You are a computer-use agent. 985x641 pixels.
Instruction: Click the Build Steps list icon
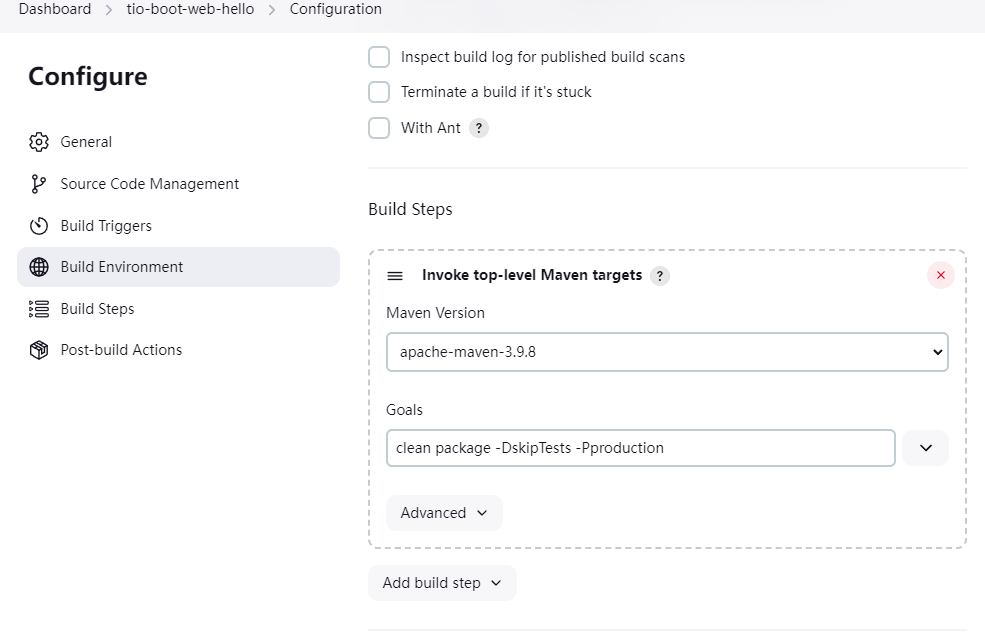point(39,309)
